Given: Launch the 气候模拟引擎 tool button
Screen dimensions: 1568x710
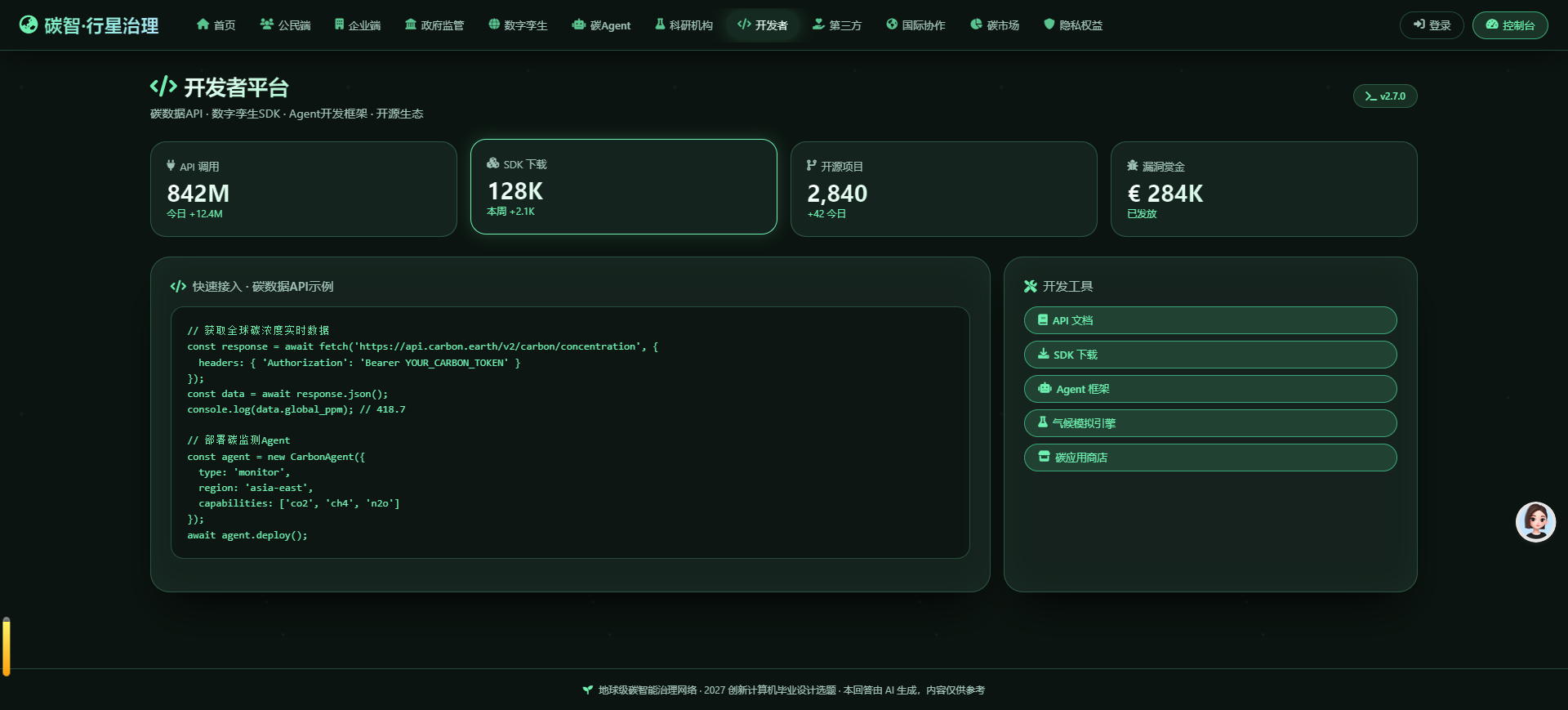Looking at the screenshot, I should point(1210,423).
